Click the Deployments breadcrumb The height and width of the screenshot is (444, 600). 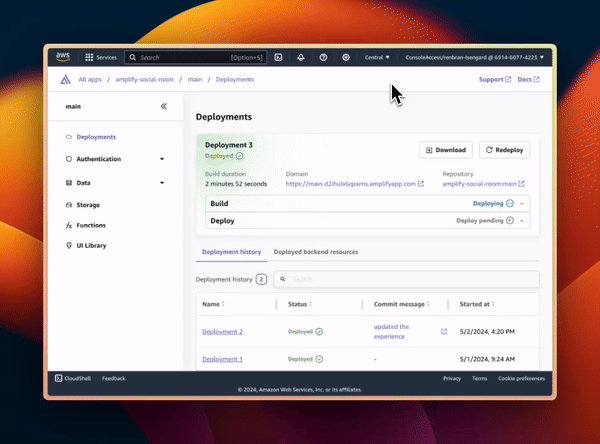[x=235, y=80]
